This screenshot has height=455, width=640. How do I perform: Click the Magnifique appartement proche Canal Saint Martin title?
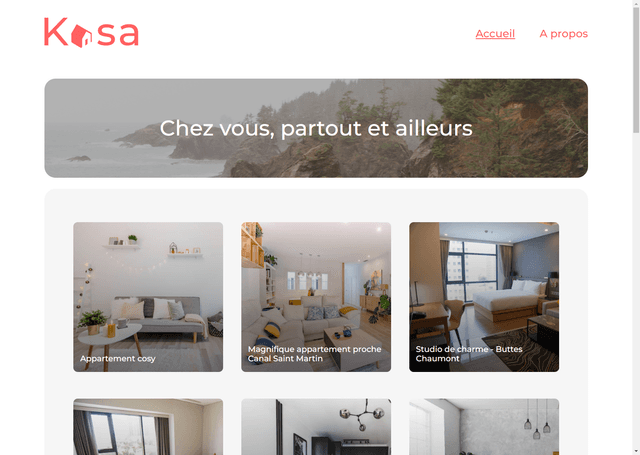pos(314,354)
